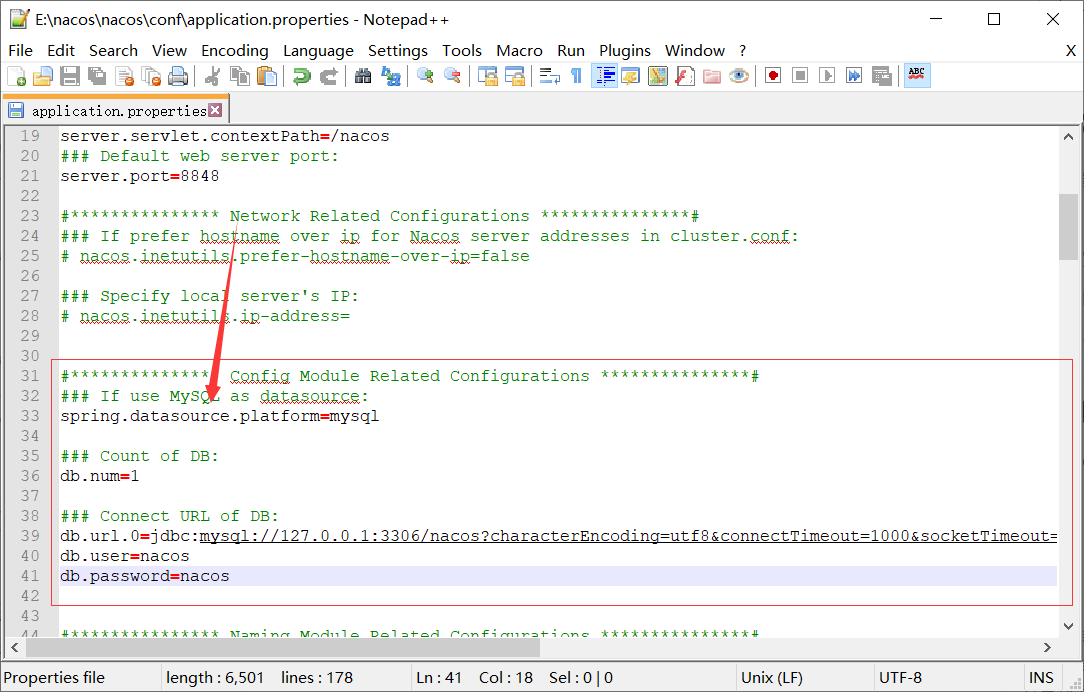Open the Search menu

pos(113,50)
